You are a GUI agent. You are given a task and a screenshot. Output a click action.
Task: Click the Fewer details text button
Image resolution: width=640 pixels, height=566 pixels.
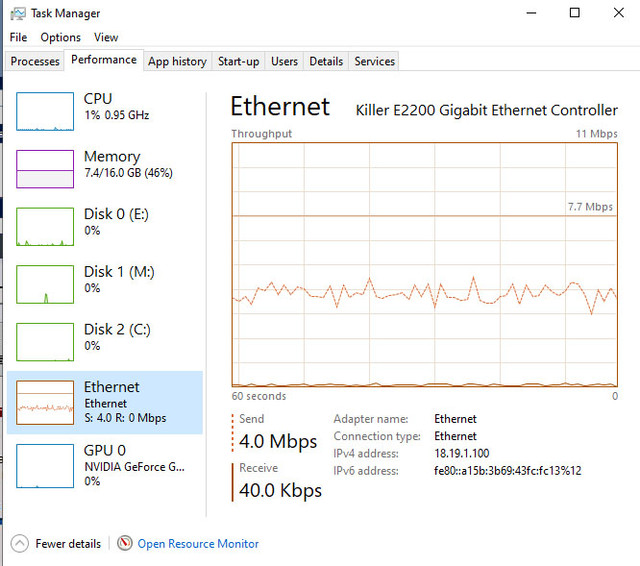pos(68,544)
